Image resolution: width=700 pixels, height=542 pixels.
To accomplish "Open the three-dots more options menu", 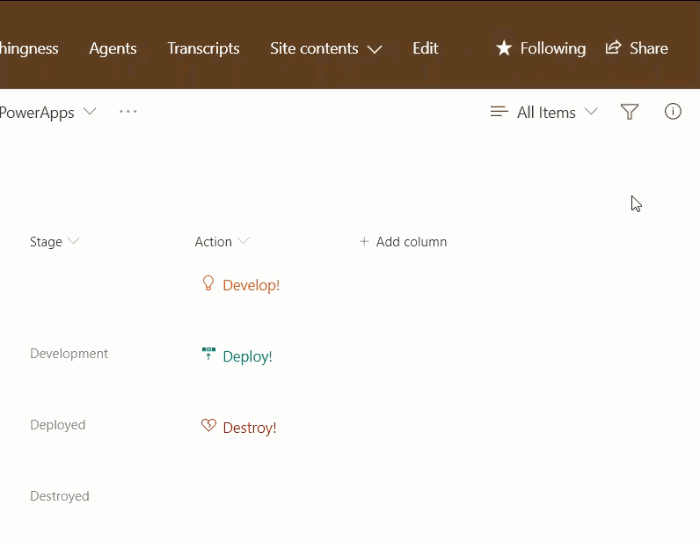I will point(128,112).
